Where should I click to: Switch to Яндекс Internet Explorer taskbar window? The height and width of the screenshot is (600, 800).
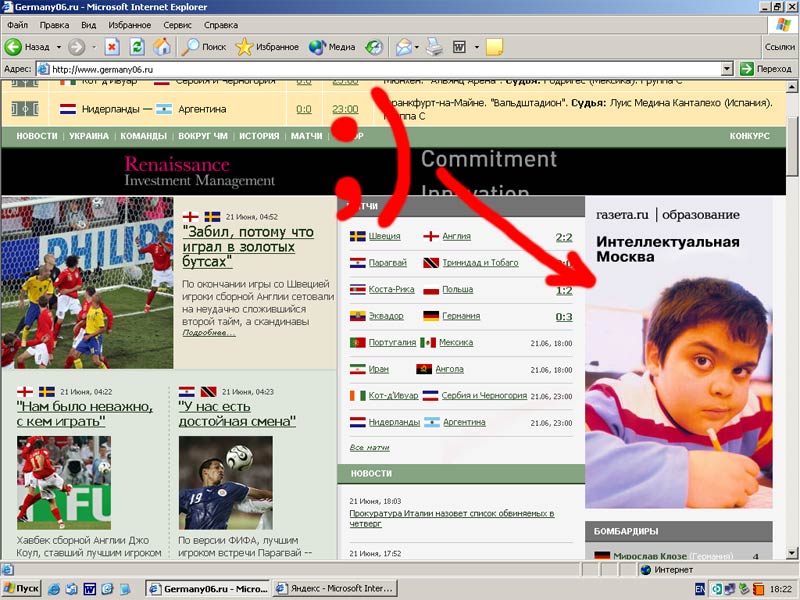point(336,589)
